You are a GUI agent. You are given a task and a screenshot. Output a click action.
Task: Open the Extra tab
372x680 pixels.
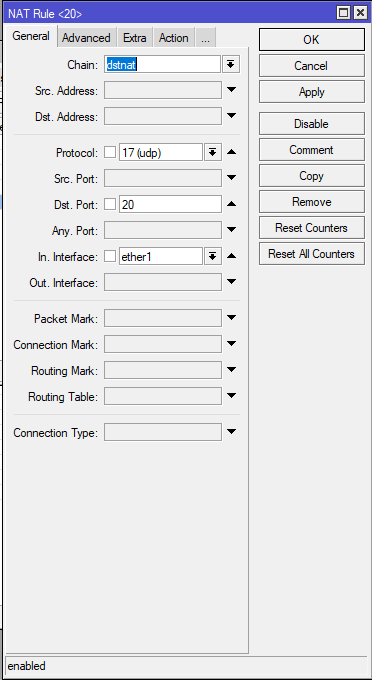pyautogui.click(x=134, y=38)
